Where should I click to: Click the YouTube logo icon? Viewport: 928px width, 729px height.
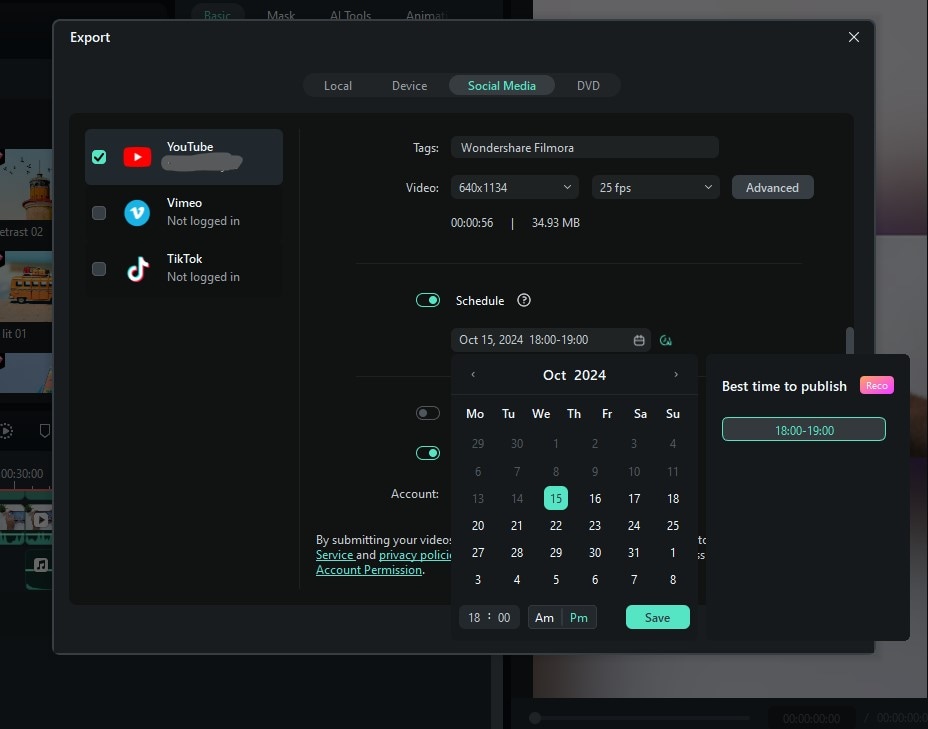(x=137, y=157)
